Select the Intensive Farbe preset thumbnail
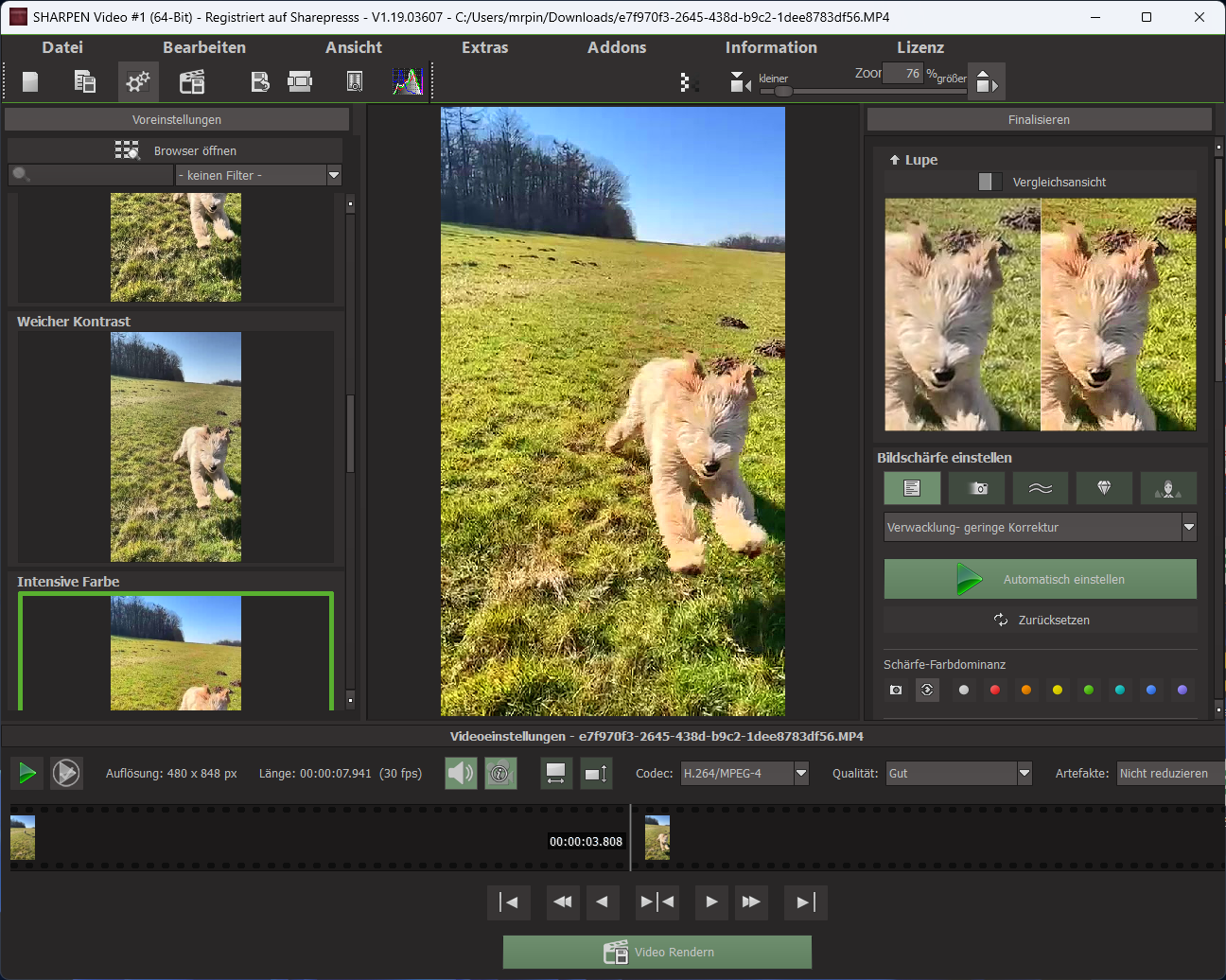This screenshot has height=980, width=1226. point(176,653)
